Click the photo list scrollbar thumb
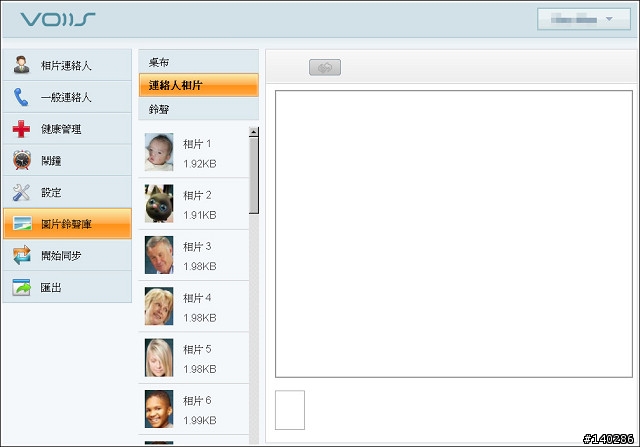 click(x=253, y=175)
